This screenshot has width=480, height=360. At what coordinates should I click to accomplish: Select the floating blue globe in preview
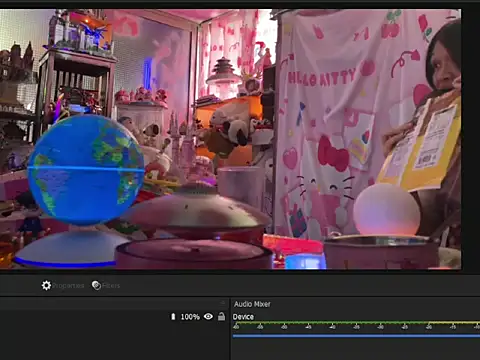[86, 169]
